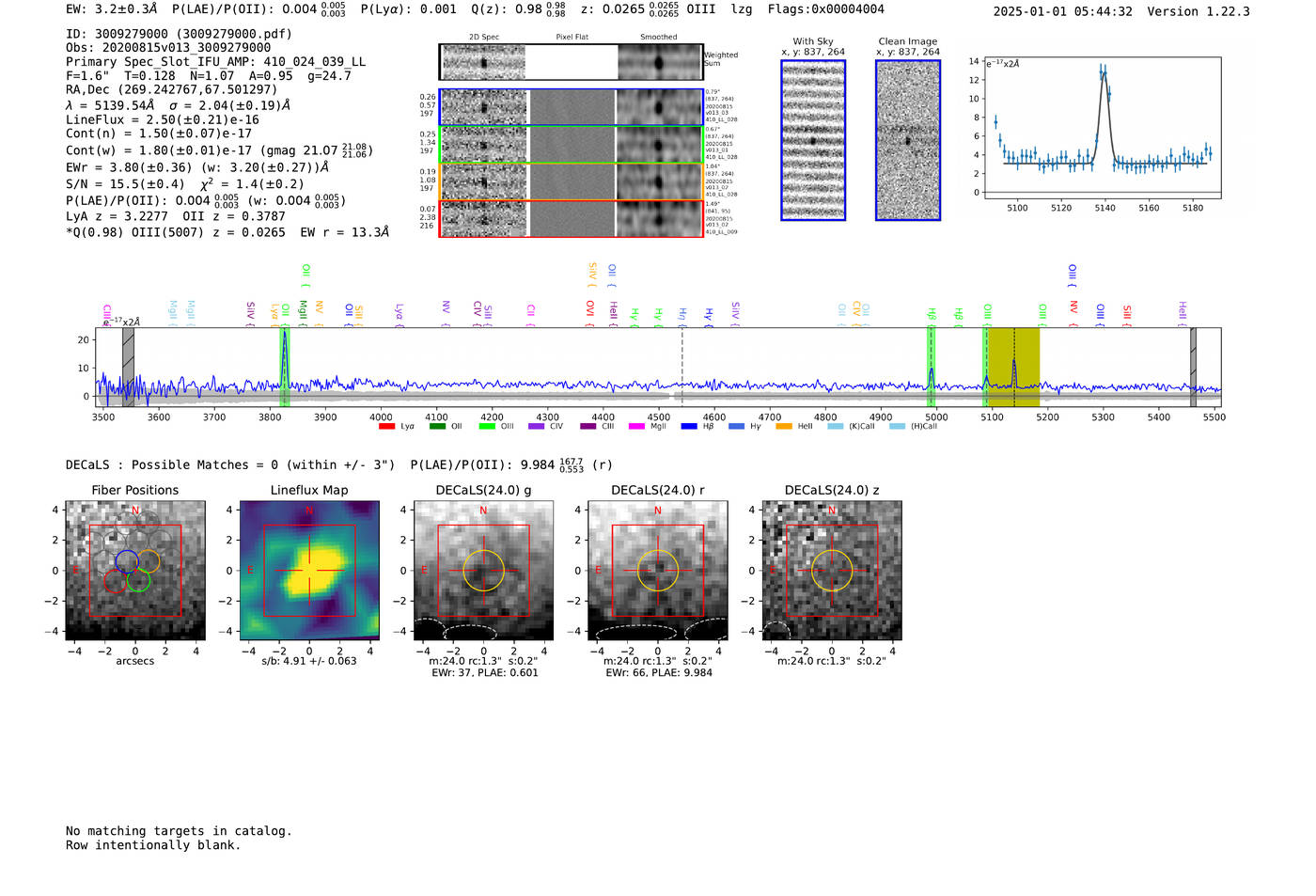The height and width of the screenshot is (896, 1316).
Task: Click the Hβ blue legend swatch
Action: tap(689, 426)
